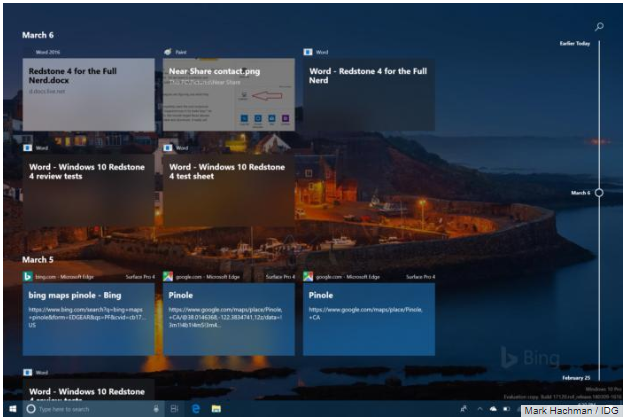The width and height of the screenshot is (626, 420).
Task: Click the Task View taskbar icon
Action: [x=174, y=409]
